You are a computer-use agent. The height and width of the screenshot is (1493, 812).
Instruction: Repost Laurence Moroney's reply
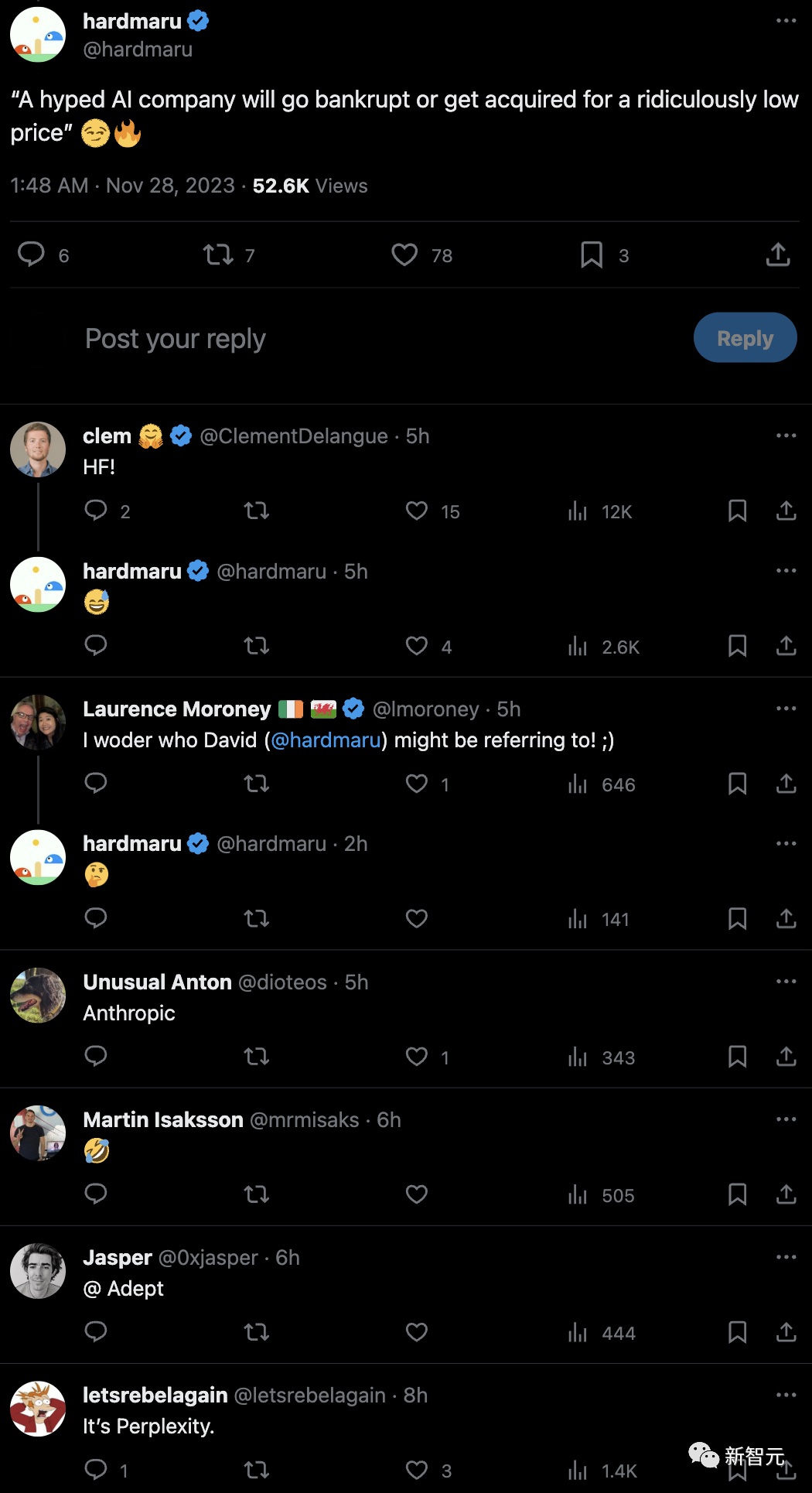point(257,784)
